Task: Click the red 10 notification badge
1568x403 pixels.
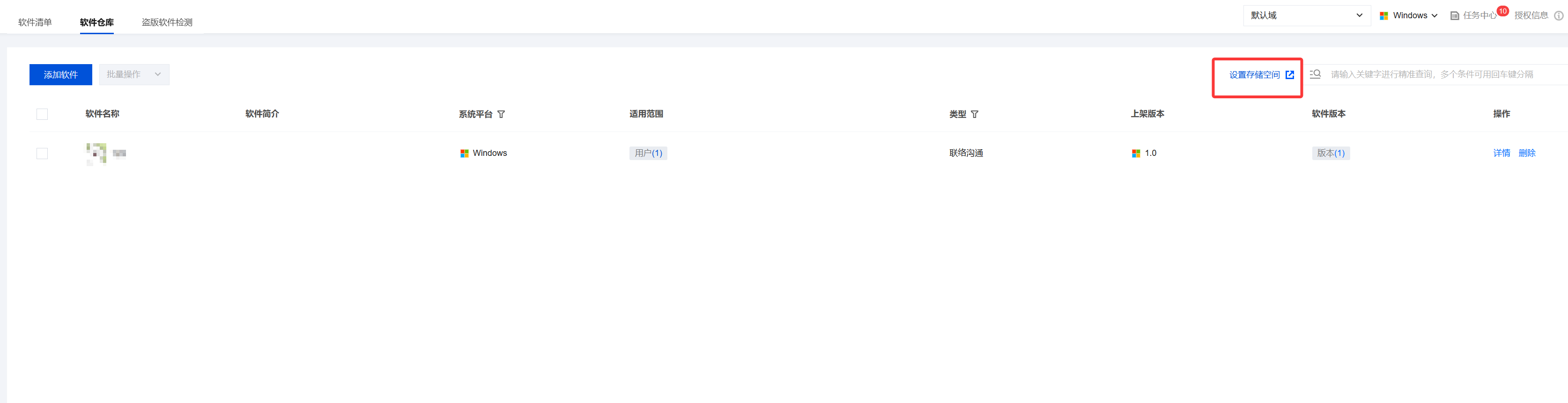Action: (1502, 11)
